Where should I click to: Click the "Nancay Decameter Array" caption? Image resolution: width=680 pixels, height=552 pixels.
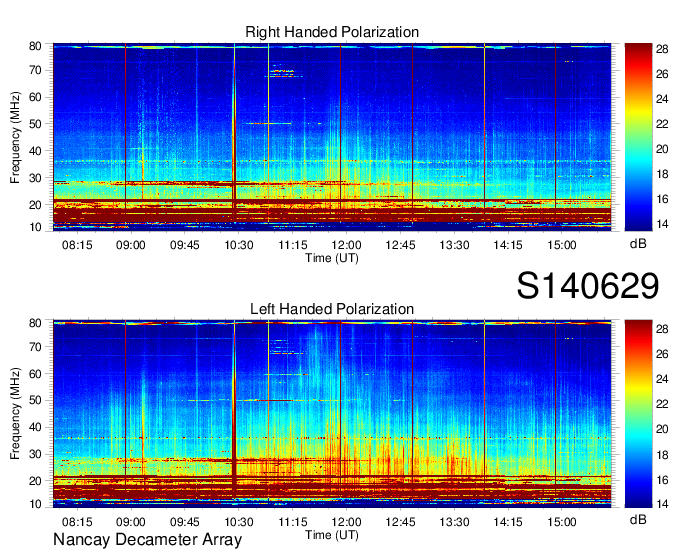(147, 539)
